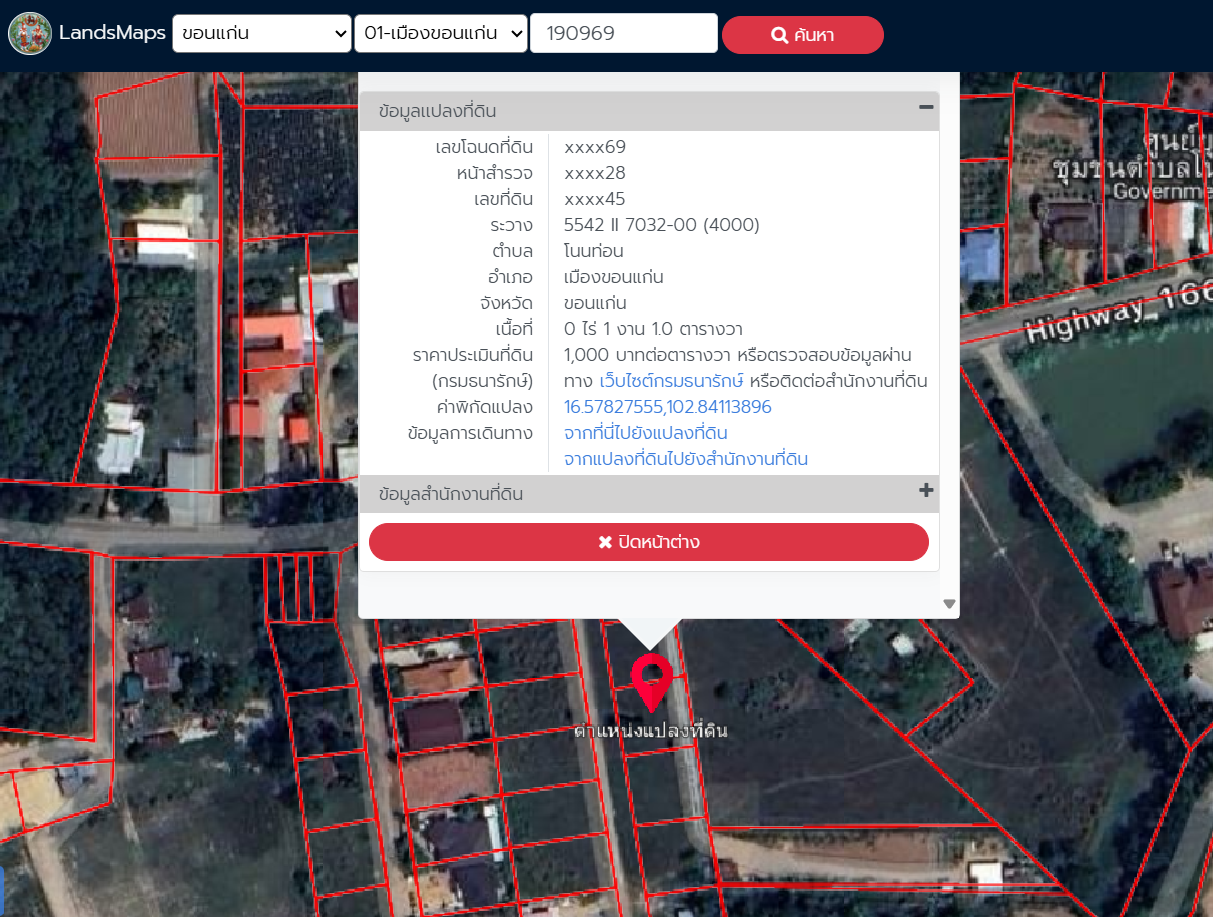Viewport: 1213px width, 917px height.
Task: Click the ข้อมูลแปลงที่ดิน section header title
Action: (x=437, y=111)
